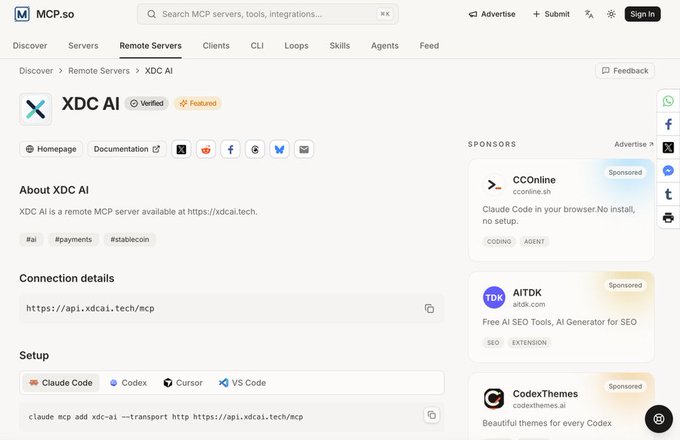Viewport: 680px width, 440px height.
Task: Open the language switcher icon
Action: coord(589,14)
